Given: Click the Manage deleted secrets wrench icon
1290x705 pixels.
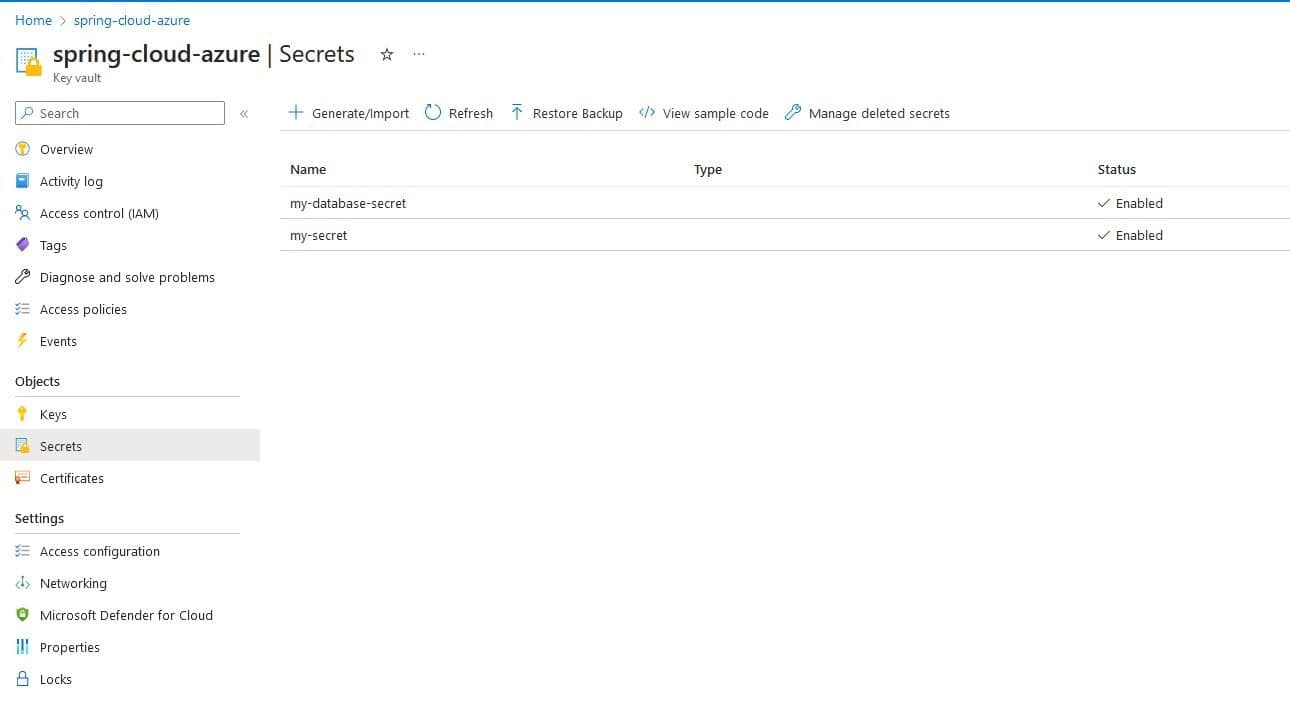Looking at the screenshot, I should [x=793, y=113].
